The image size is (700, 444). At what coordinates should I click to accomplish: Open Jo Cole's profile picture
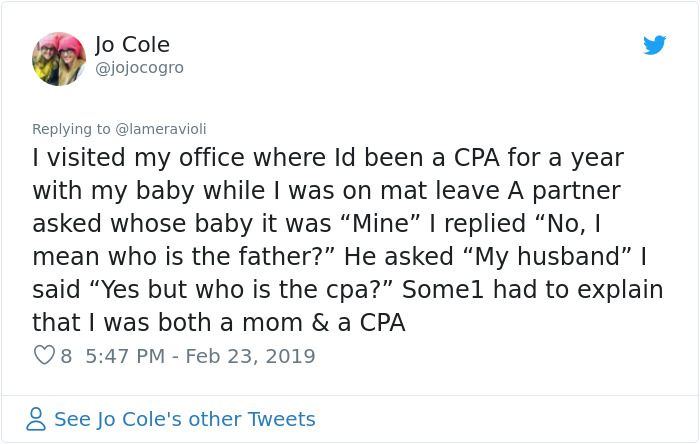(59, 58)
